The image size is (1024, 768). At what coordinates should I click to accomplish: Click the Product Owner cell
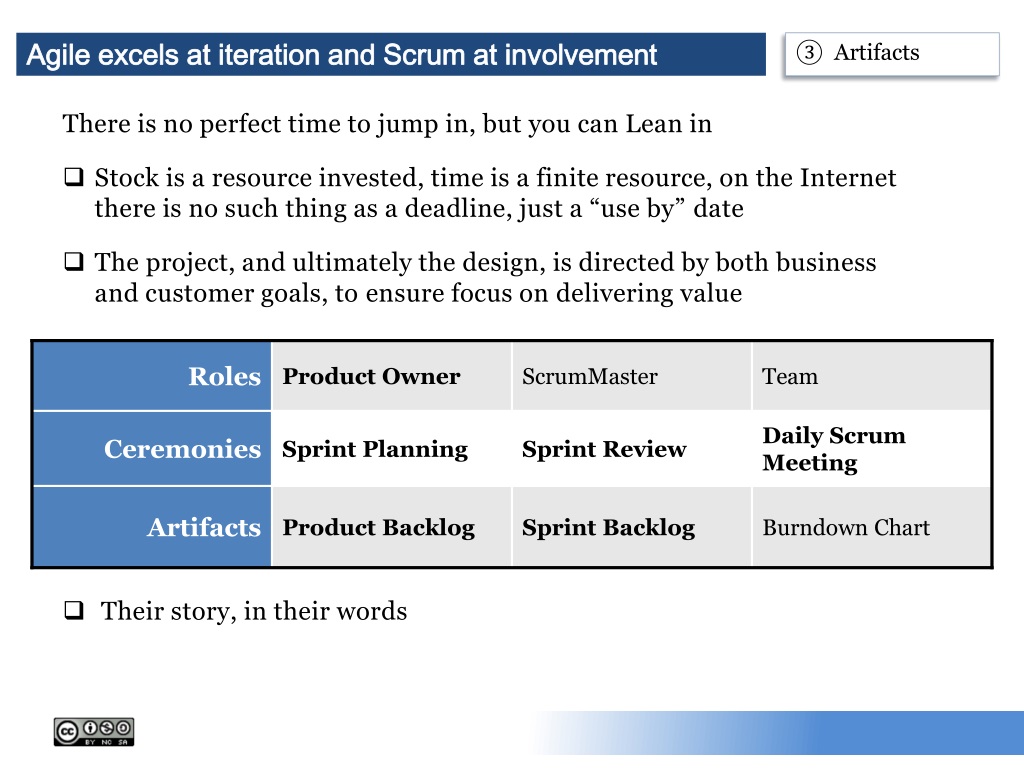[x=391, y=376]
